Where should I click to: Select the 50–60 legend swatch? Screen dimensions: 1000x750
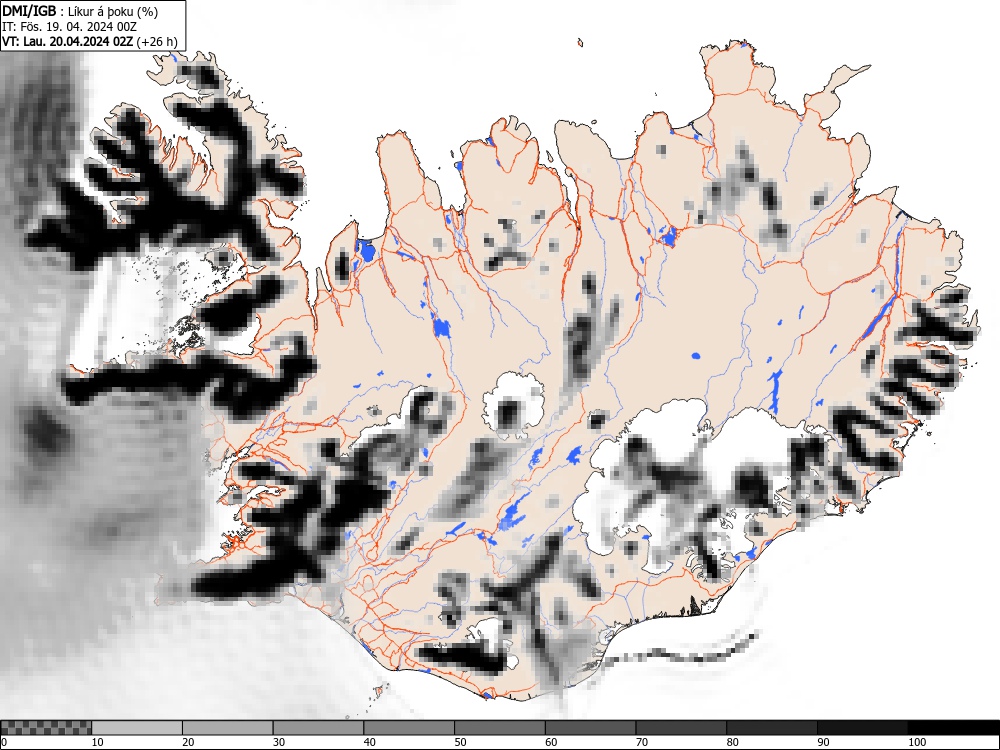point(499,728)
